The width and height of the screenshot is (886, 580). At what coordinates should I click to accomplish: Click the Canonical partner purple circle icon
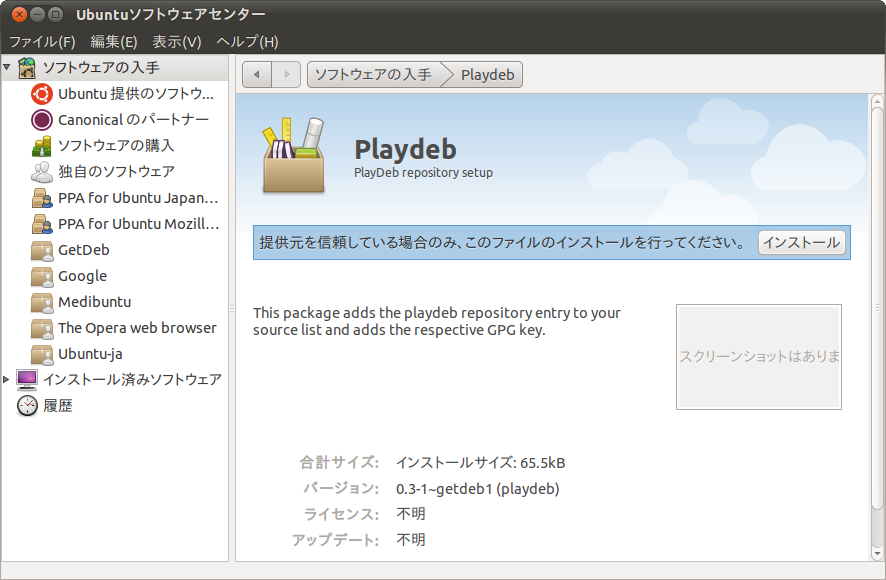[42, 120]
